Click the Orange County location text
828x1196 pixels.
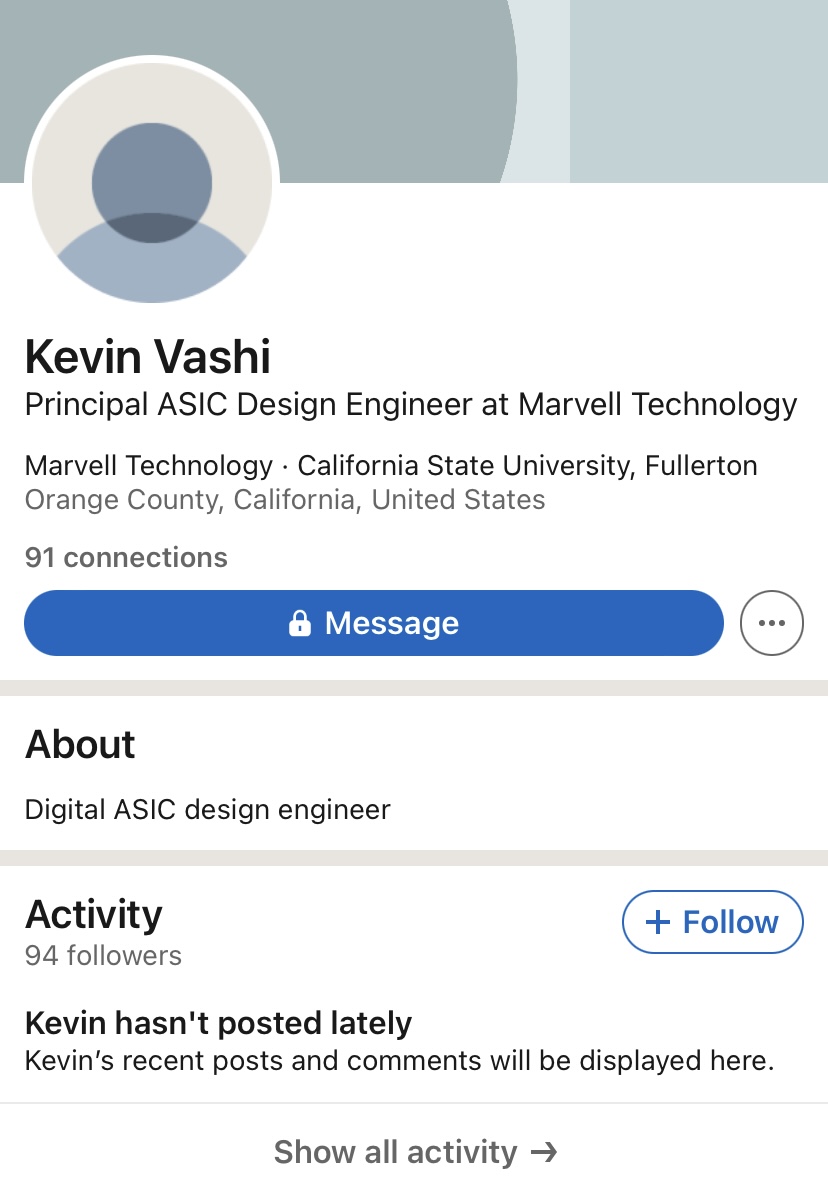285,500
